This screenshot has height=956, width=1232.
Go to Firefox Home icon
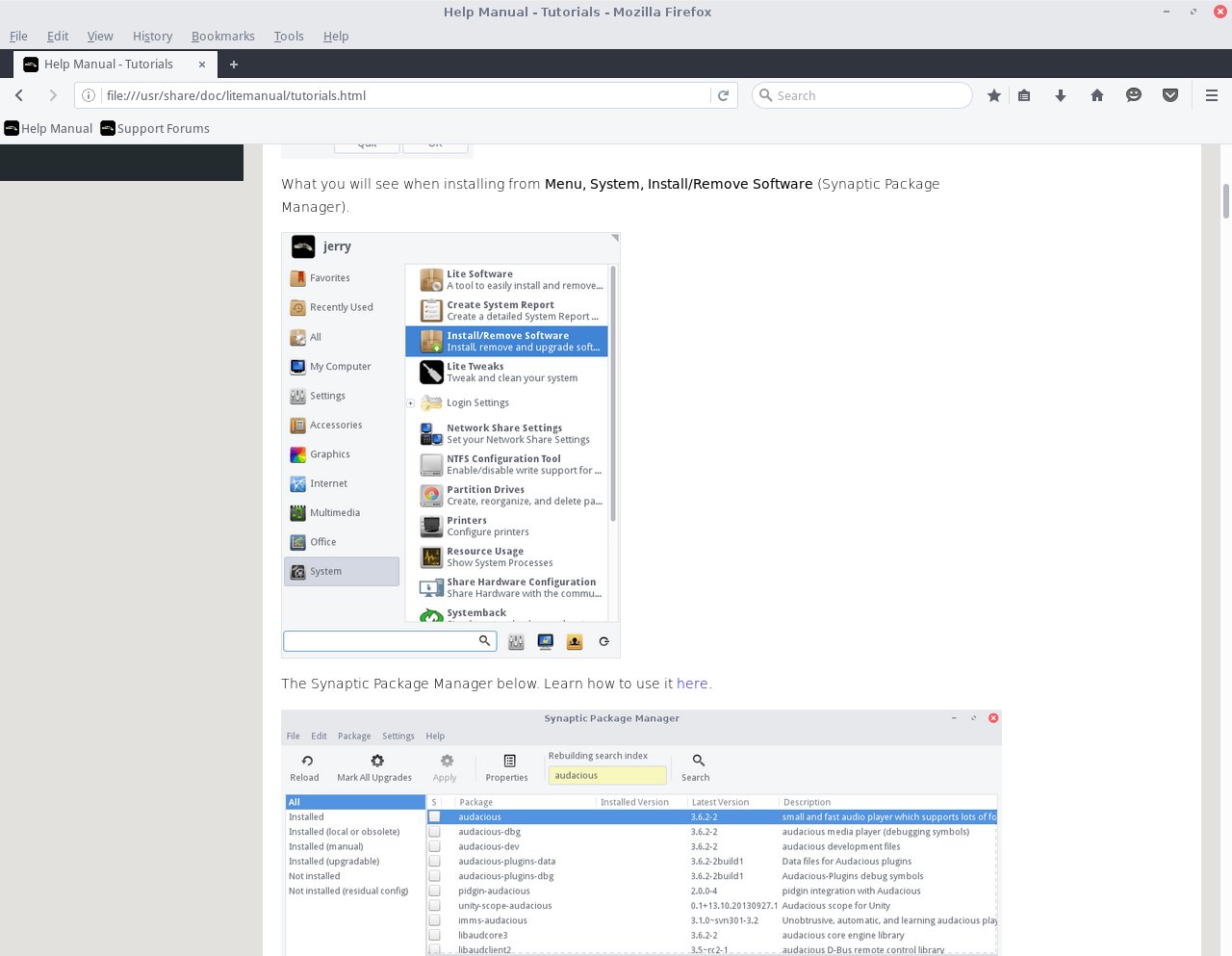pyautogui.click(x=1096, y=95)
